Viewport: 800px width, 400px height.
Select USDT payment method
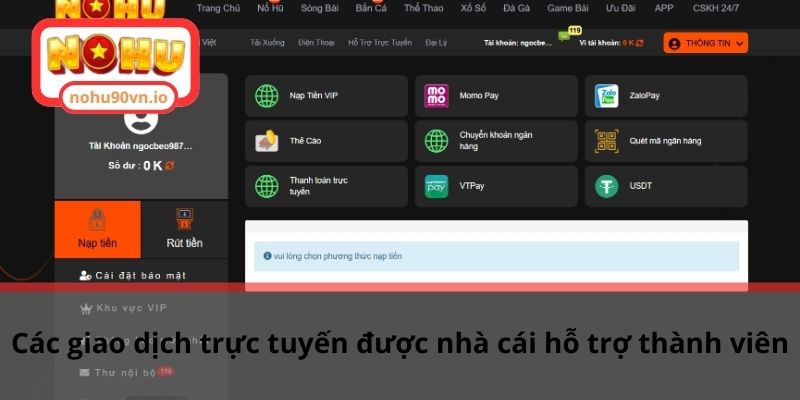[666, 186]
